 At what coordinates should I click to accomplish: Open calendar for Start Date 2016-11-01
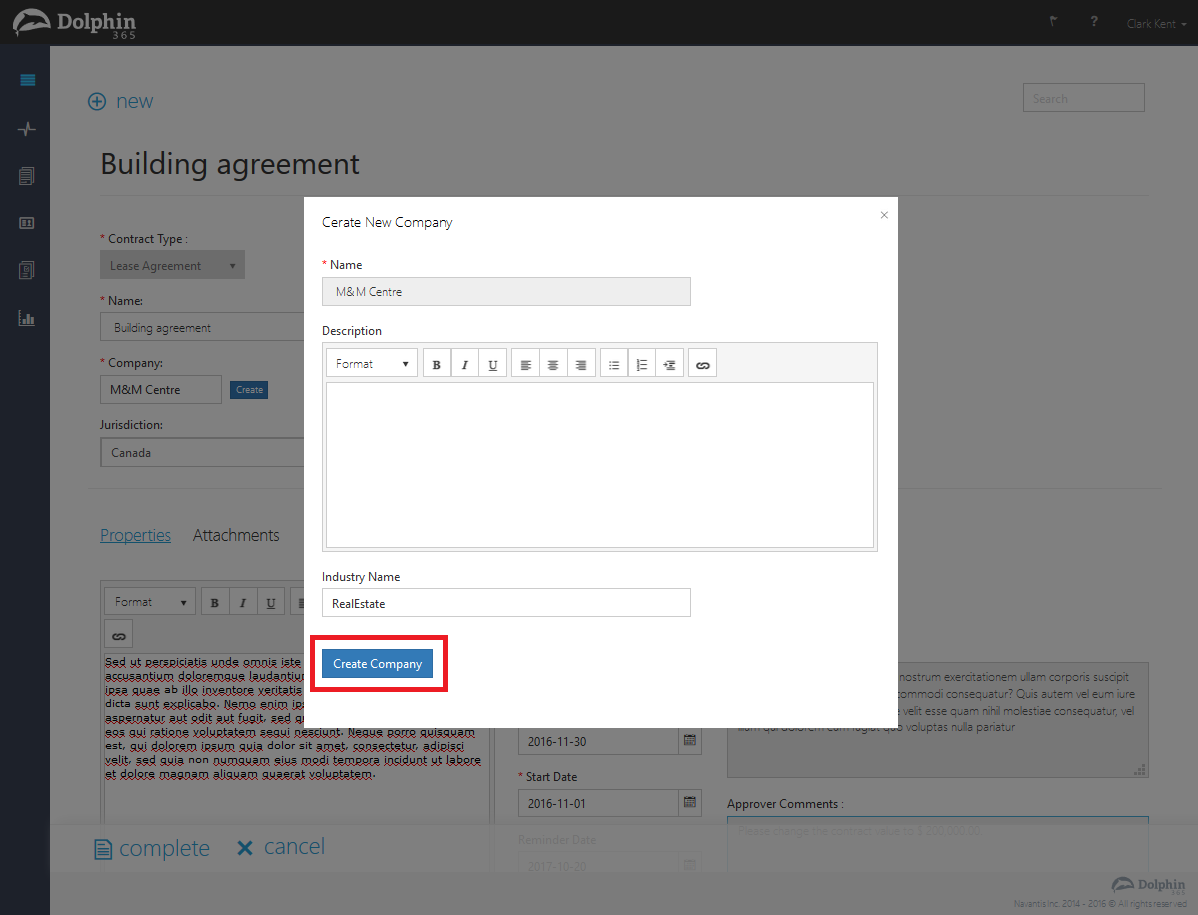click(x=690, y=802)
